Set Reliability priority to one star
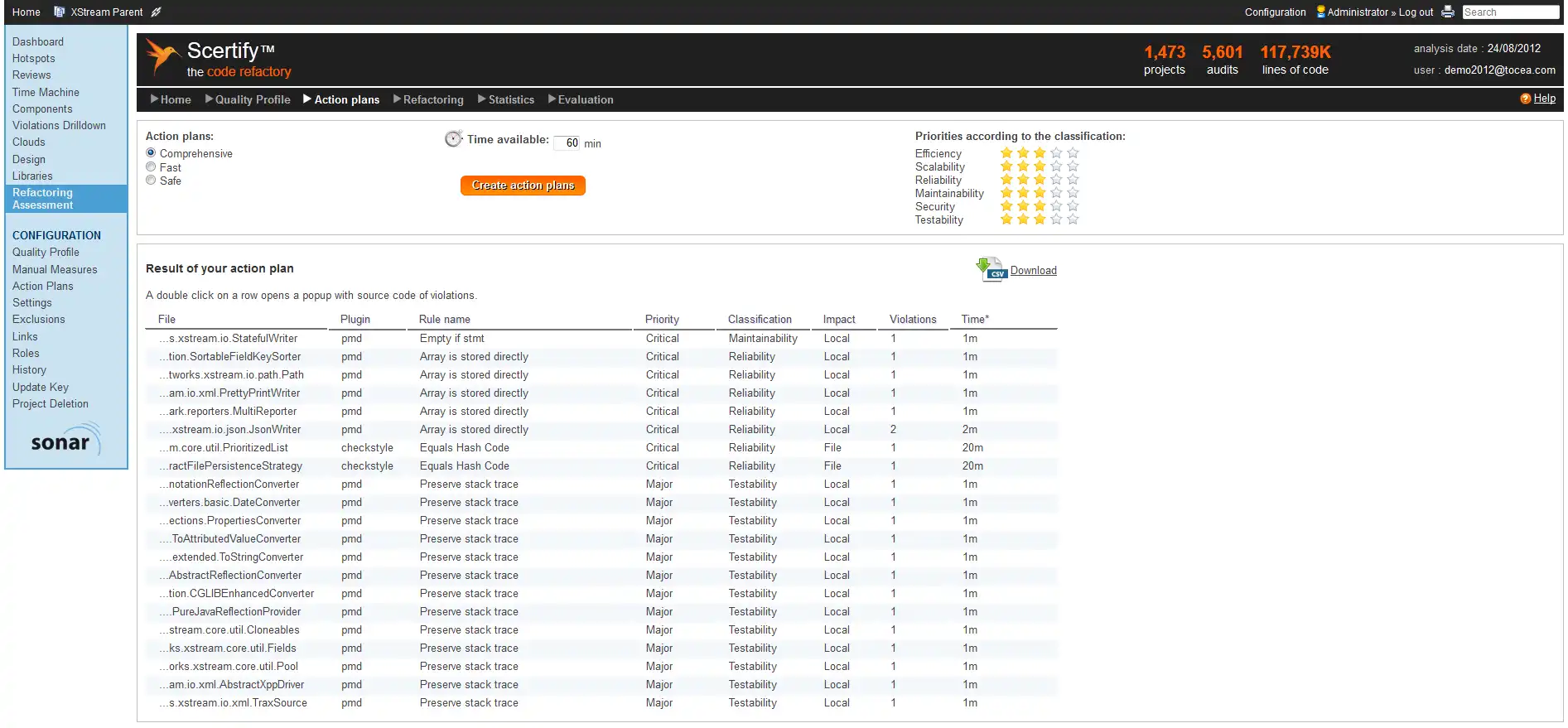 click(1006, 180)
